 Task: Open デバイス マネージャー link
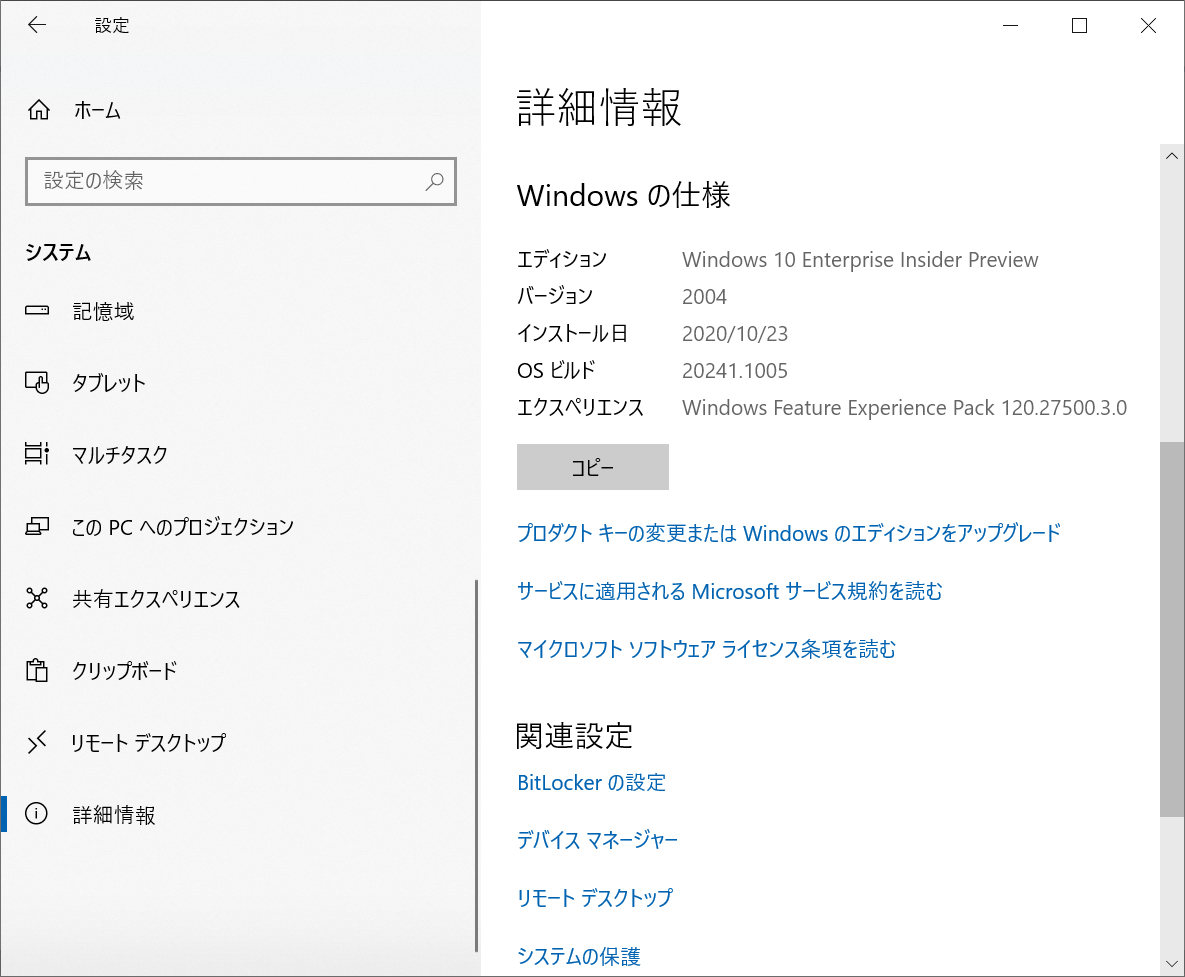pyautogui.click(x=597, y=839)
